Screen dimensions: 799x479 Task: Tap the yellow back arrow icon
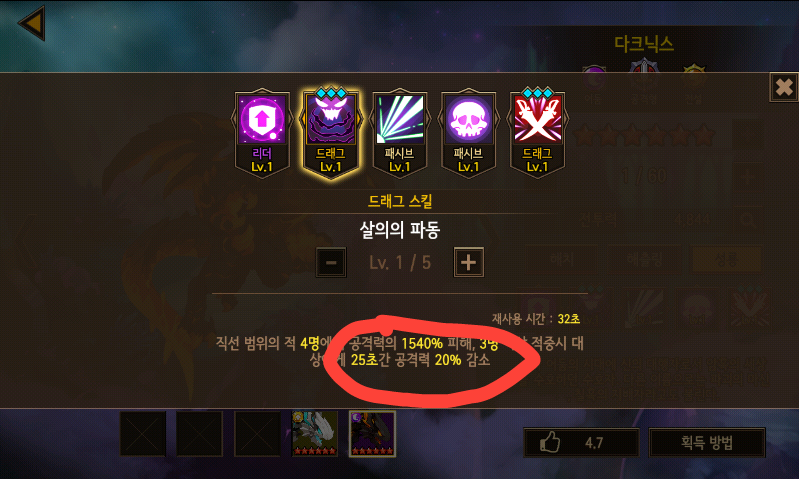tap(32, 23)
